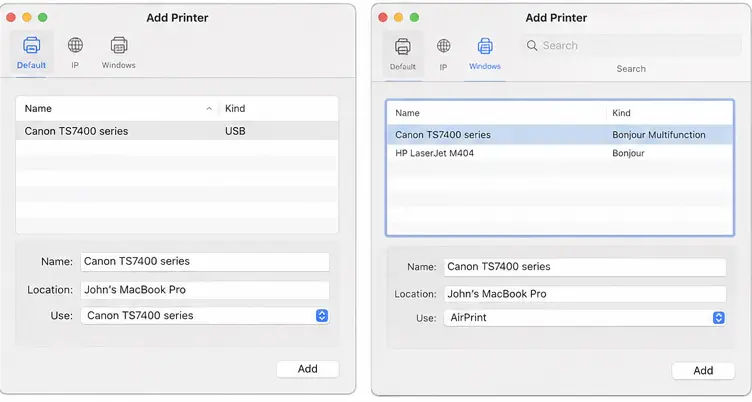
Task: Click the Name field in left window
Action: click(205, 261)
